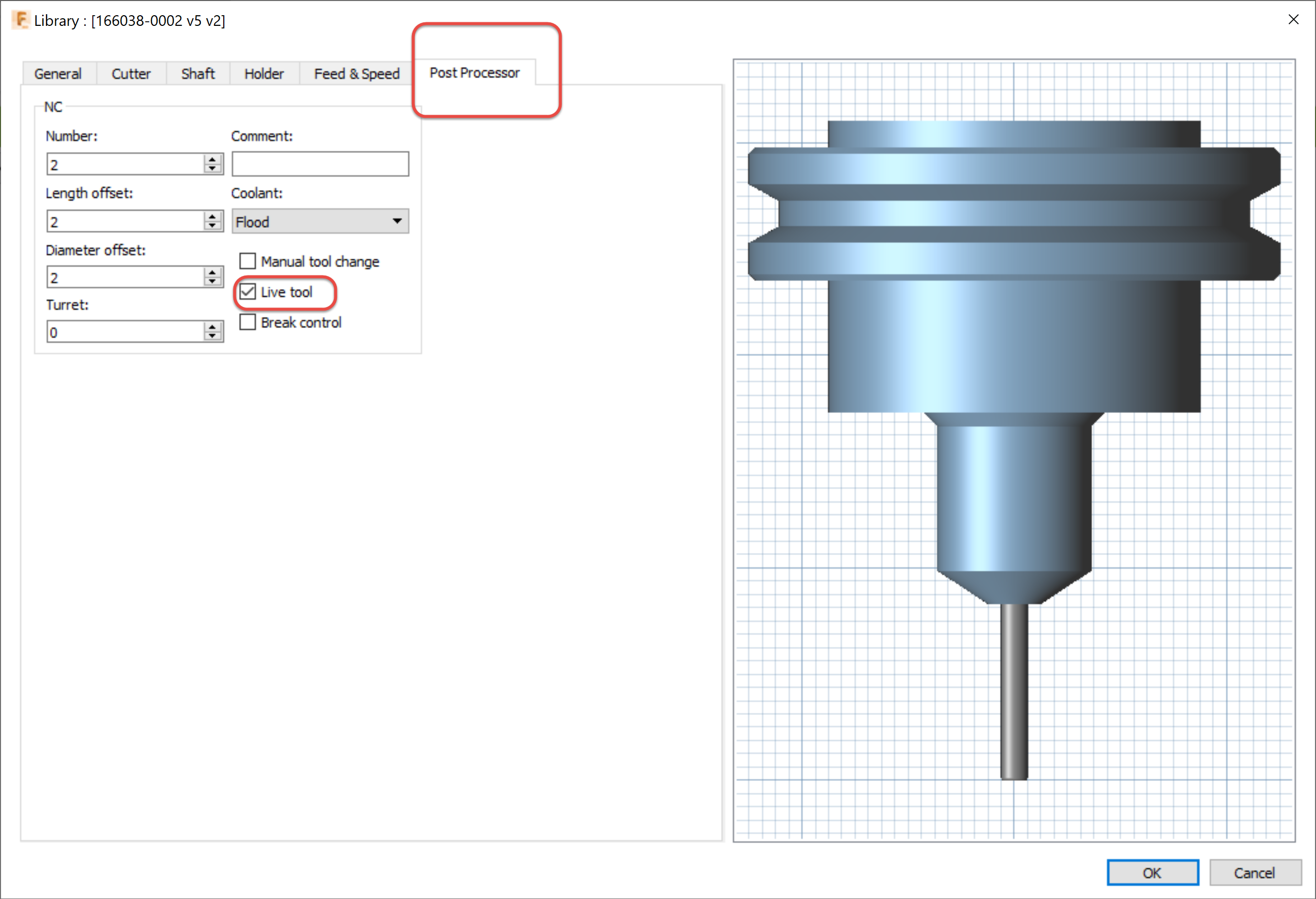The width and height of the screenshot is (1316, 899).
Task: Open the Coolant Flood dropdown
Action: [x=320, y=221]
